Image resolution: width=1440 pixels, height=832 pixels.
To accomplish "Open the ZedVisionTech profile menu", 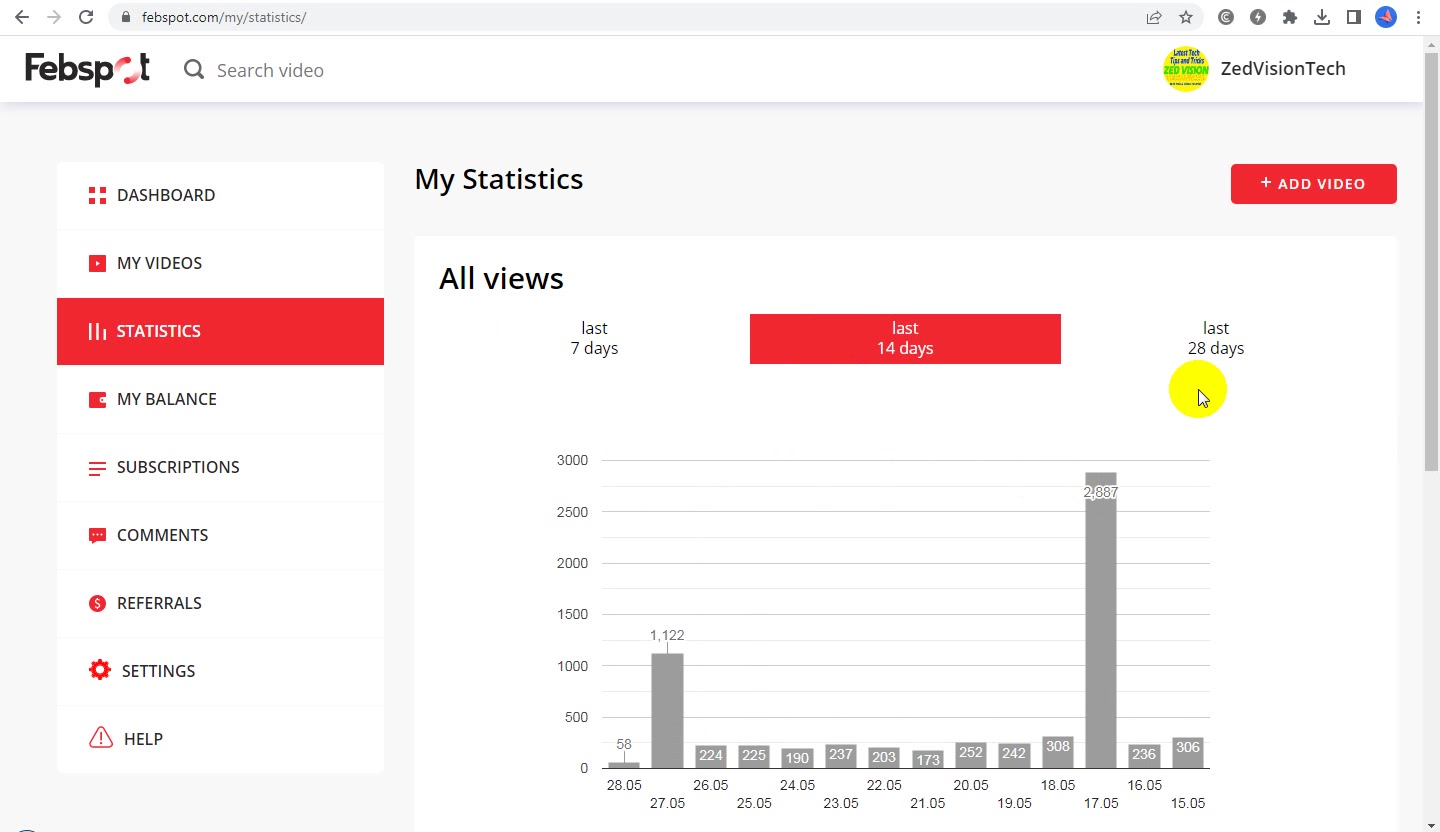I will (x=1255, y=69).
